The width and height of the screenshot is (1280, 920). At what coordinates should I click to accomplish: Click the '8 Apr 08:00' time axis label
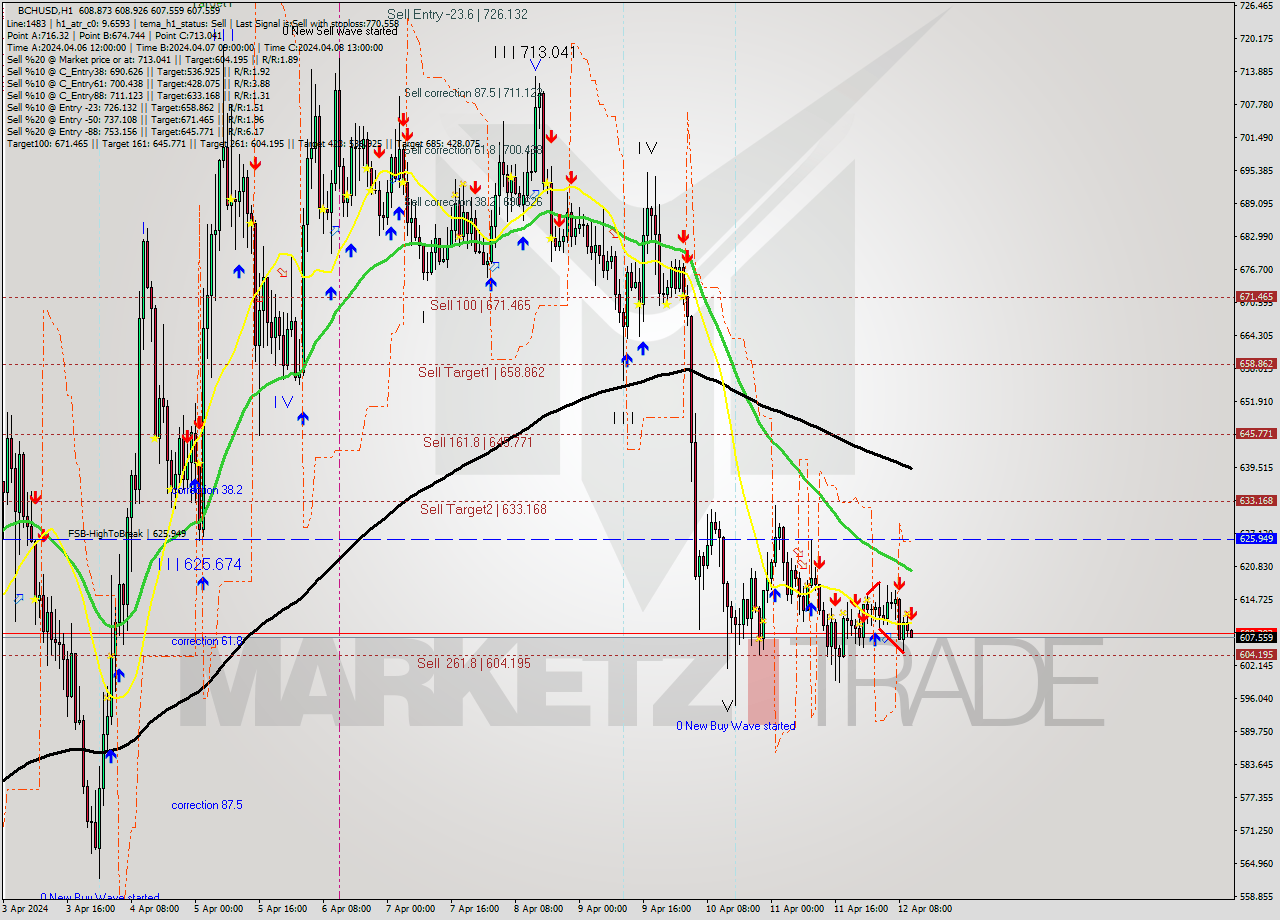point(538,910)
